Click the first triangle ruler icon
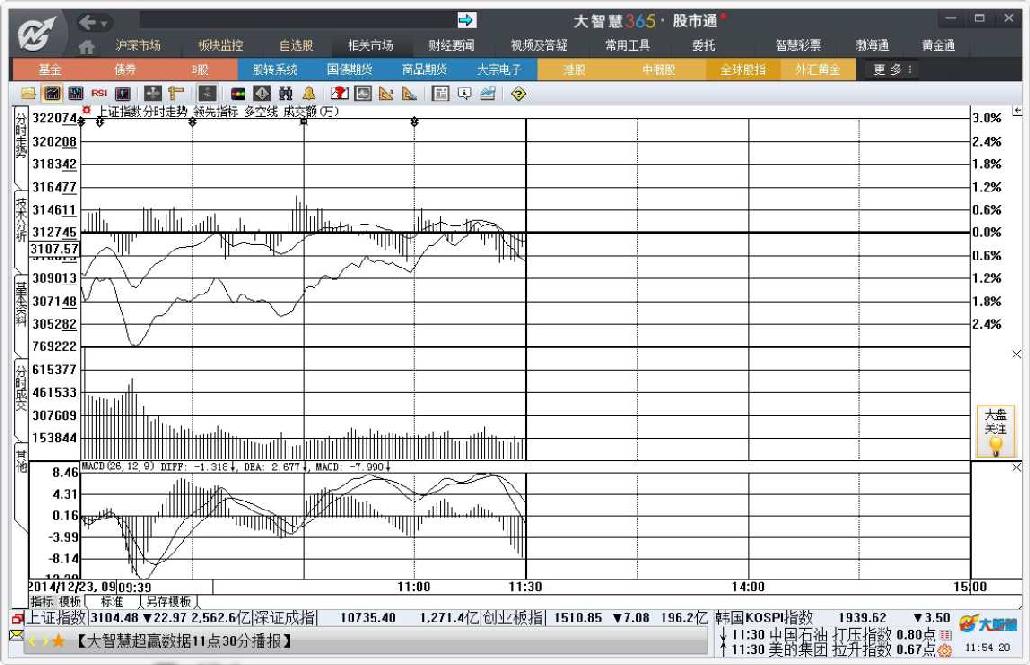1030x665 pixels. 386,94
